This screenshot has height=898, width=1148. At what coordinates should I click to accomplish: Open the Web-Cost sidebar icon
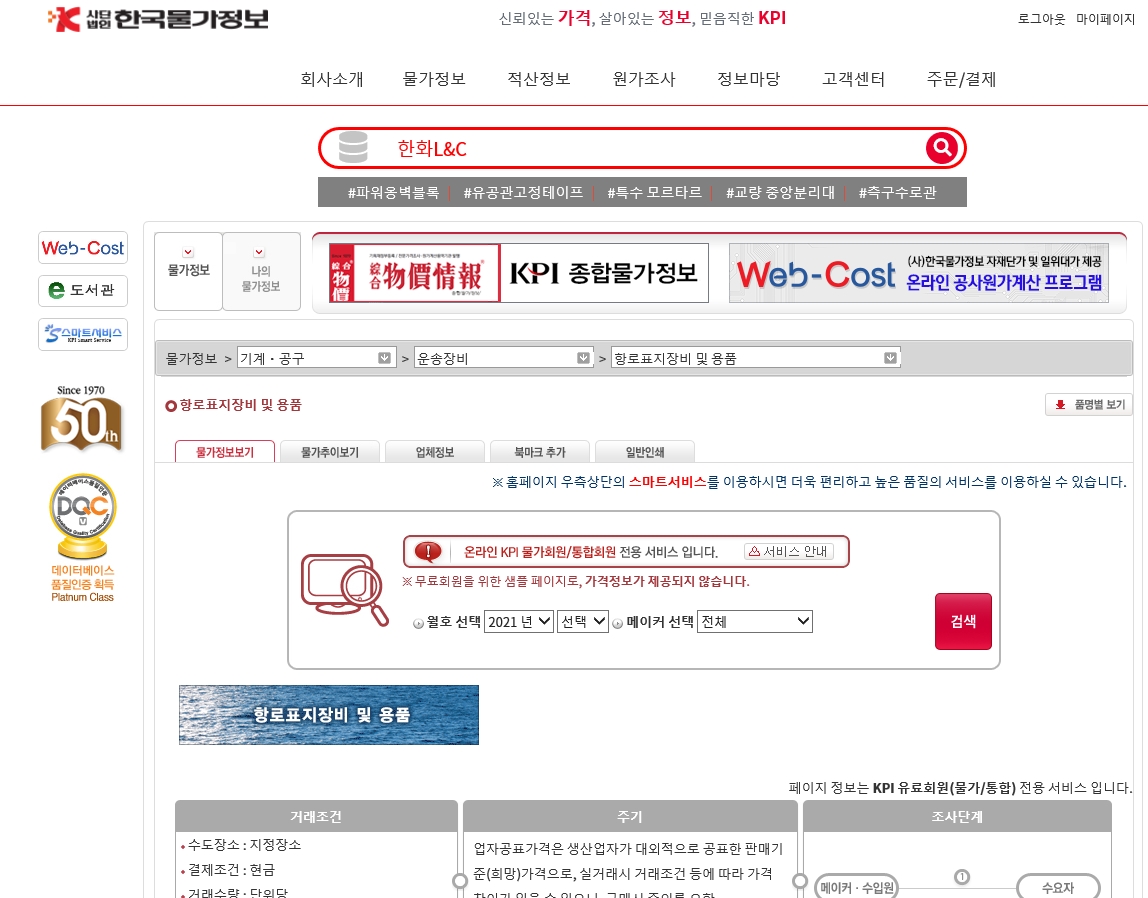[83, 248]
